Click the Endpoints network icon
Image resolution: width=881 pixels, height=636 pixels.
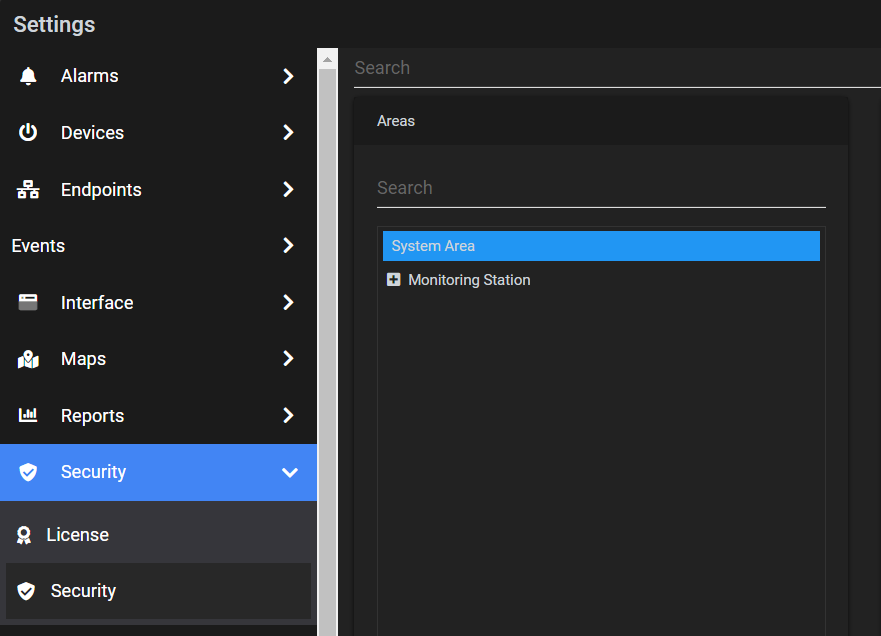(x=28, y=189)
